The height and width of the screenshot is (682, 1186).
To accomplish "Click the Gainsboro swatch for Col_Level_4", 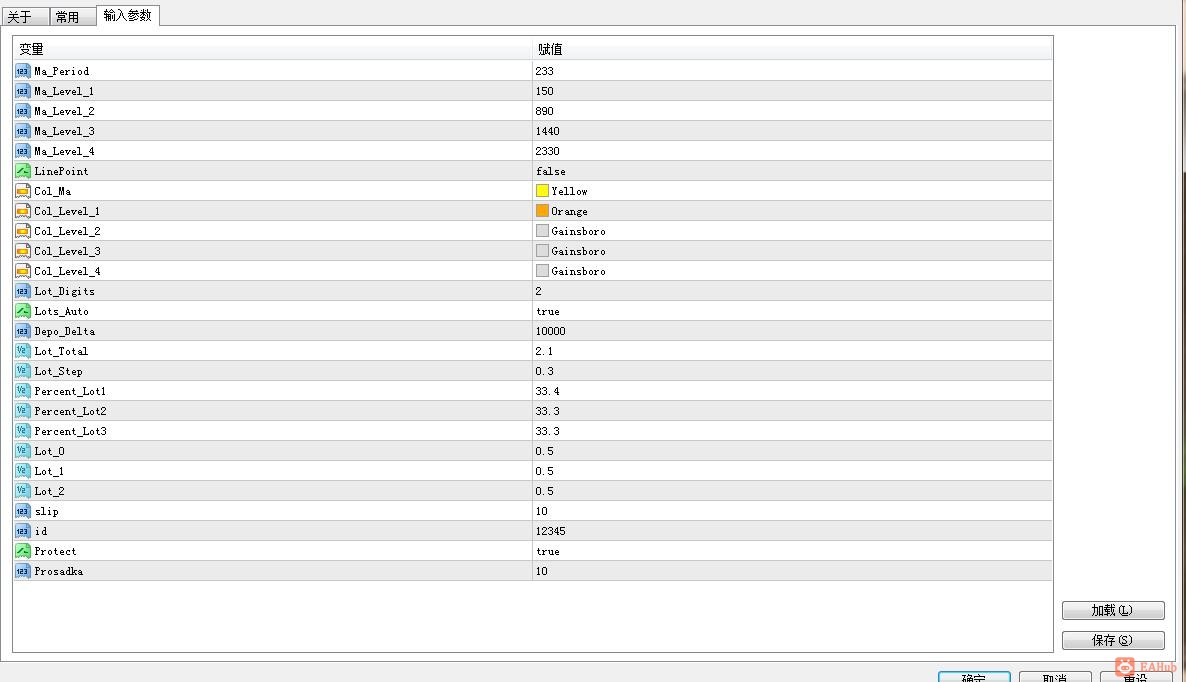I will pos(542,271).
